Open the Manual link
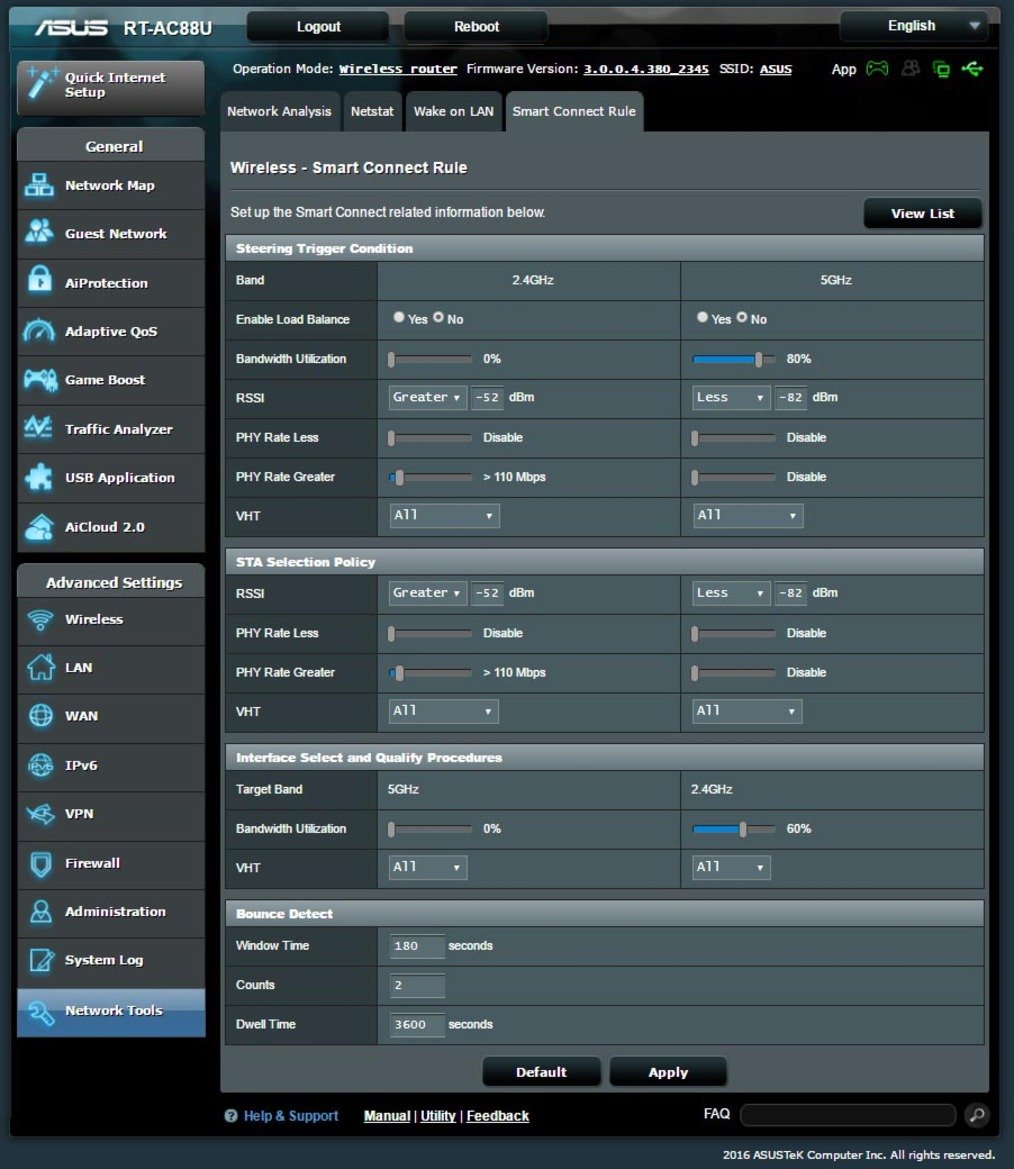The width and height of the screenshot is (1014, 1169). (387, 1116)
